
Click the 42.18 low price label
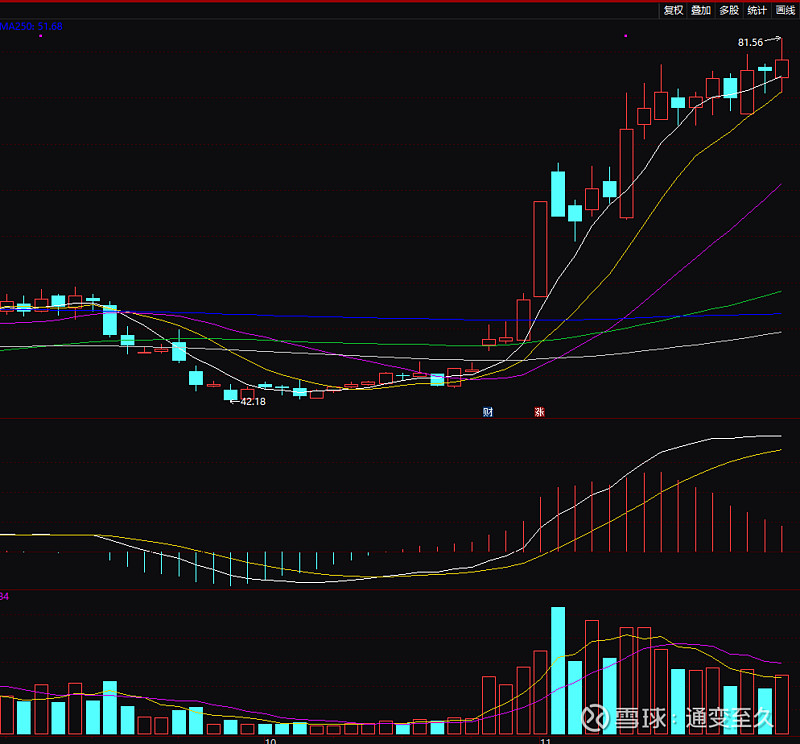253,402
